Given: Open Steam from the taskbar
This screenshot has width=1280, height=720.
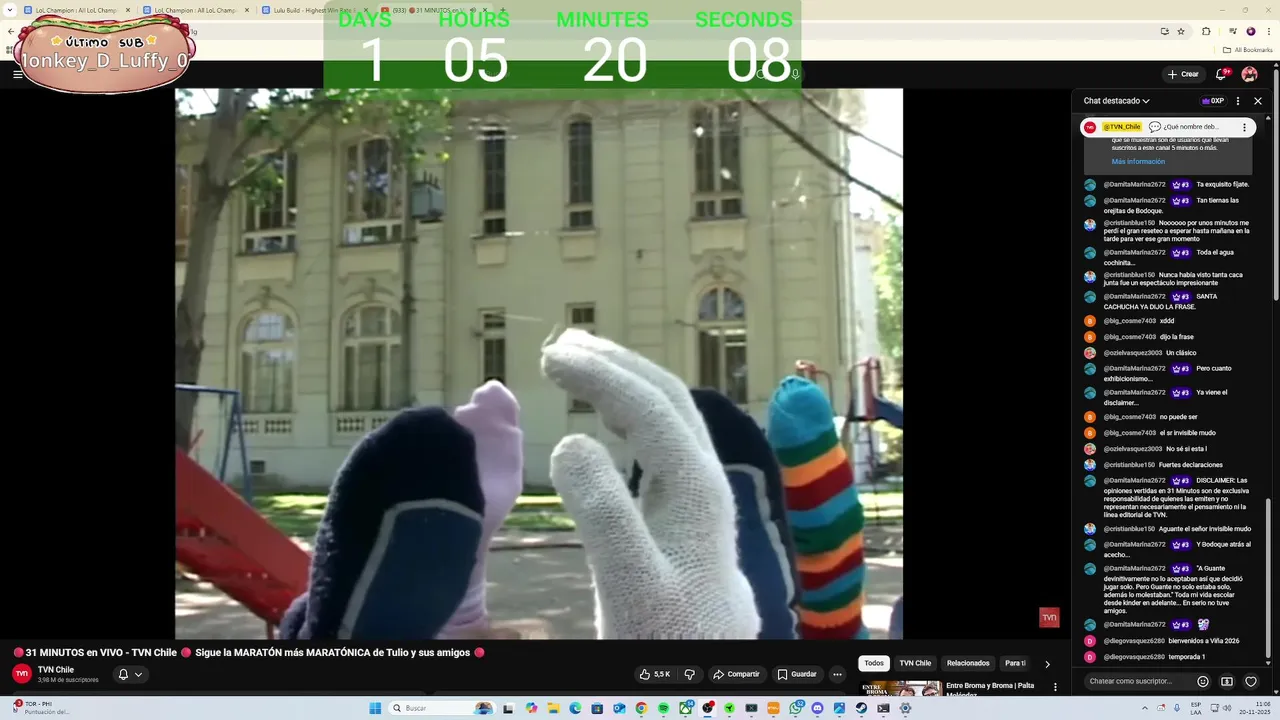Looking at the screenshot, I should click(861, 708).
